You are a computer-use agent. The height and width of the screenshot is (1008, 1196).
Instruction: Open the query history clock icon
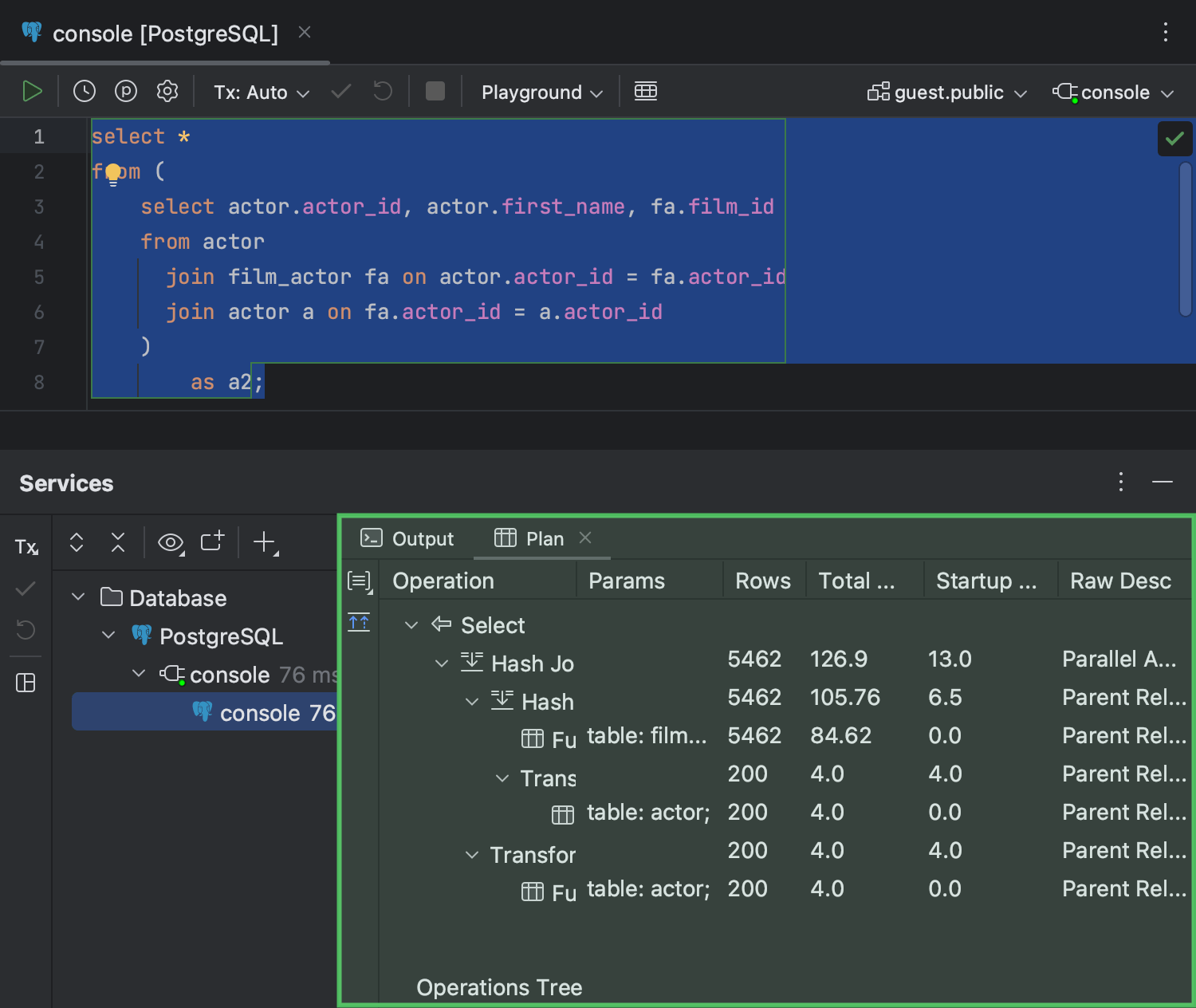(x=85, y=92)
